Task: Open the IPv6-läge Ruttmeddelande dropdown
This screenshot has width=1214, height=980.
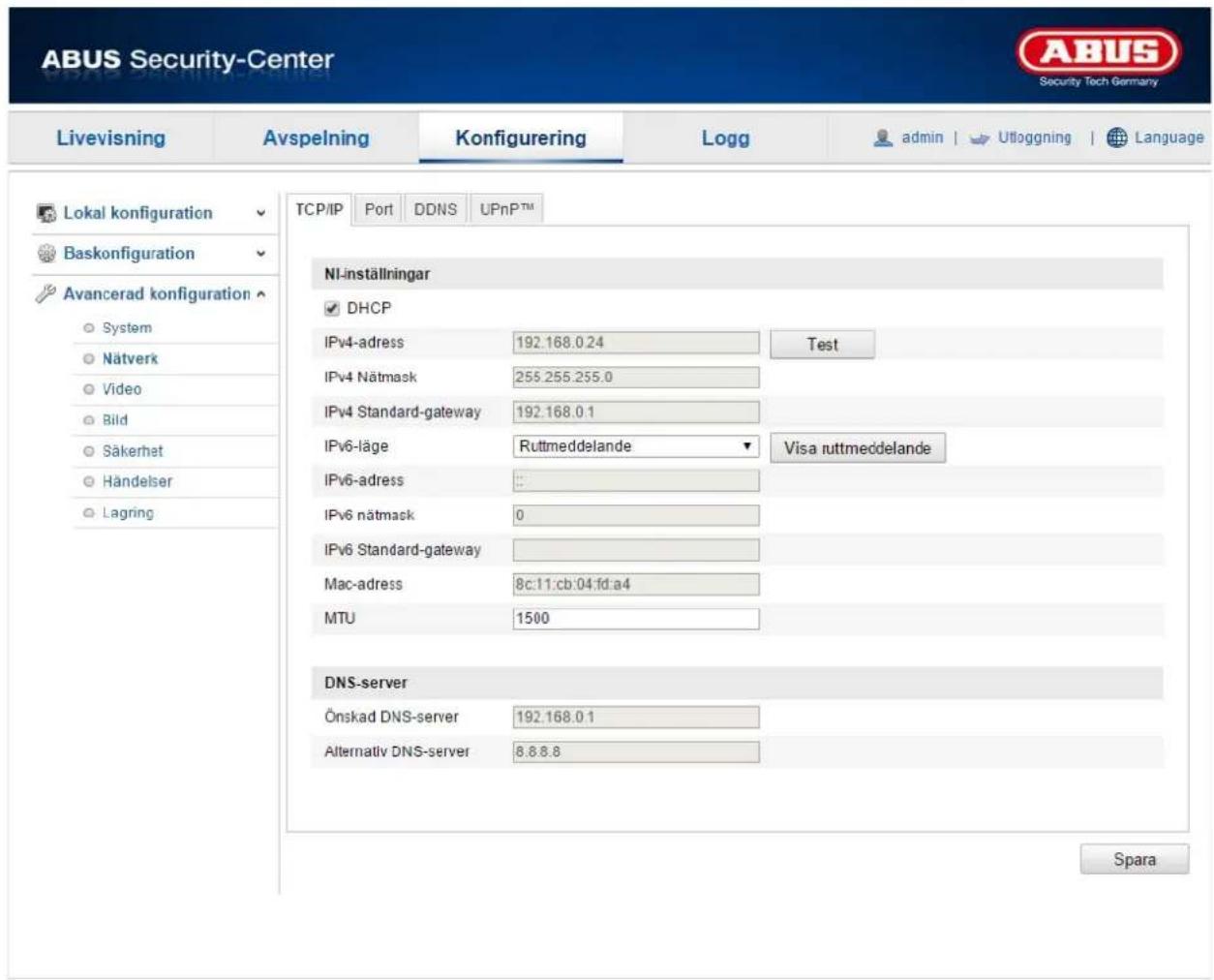Action: coord(636,446)
